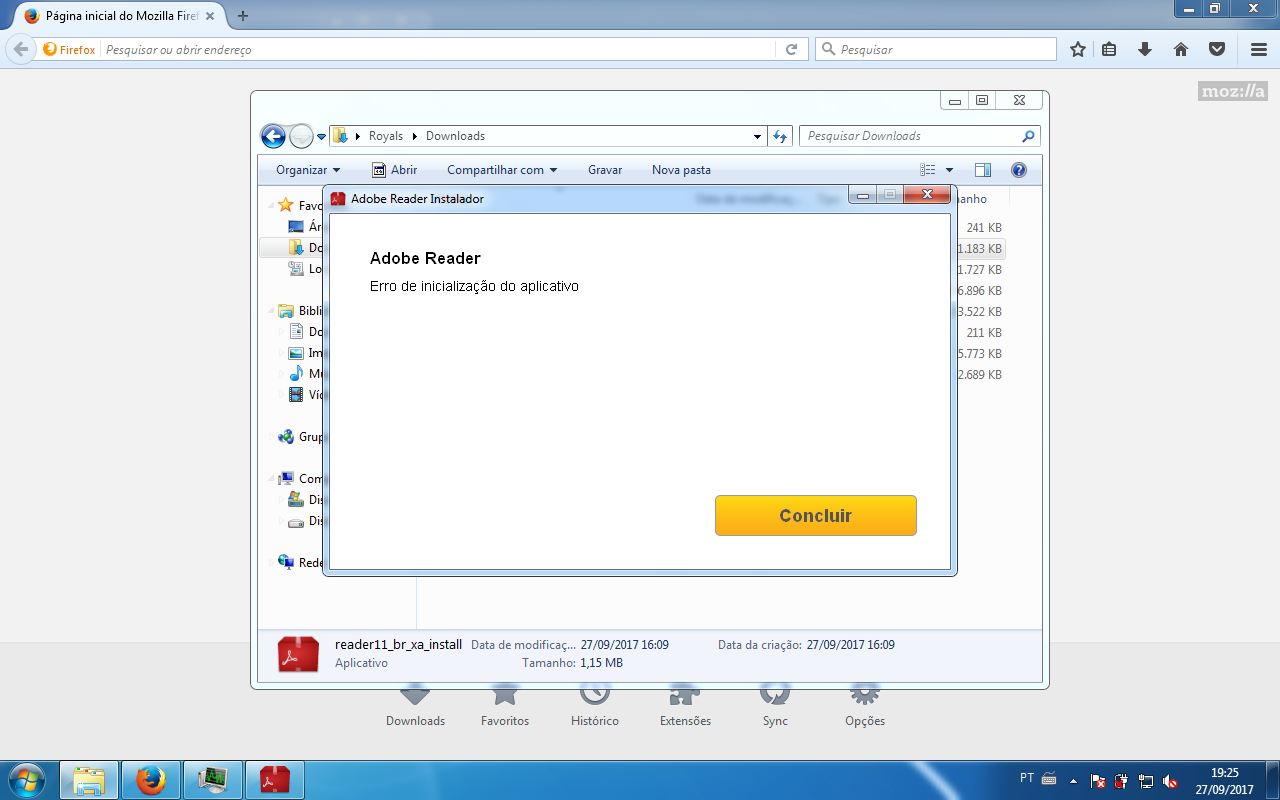Image resolution: width=1280 pixels, height=800 pixels.
Task: Open the Firefox hamburger menu
Action: pos(1259,49)
